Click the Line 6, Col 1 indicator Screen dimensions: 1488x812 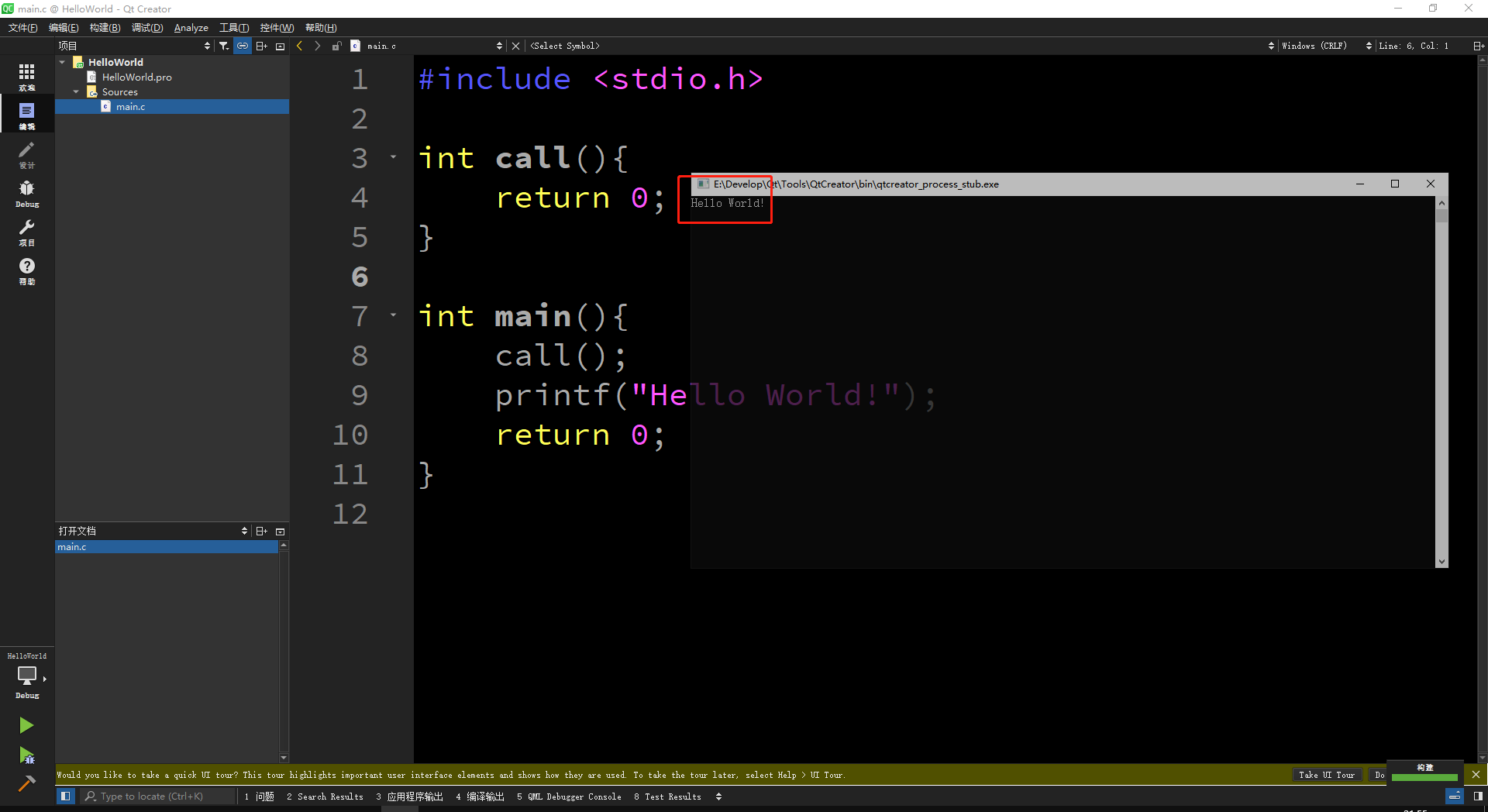point(1414,46)
